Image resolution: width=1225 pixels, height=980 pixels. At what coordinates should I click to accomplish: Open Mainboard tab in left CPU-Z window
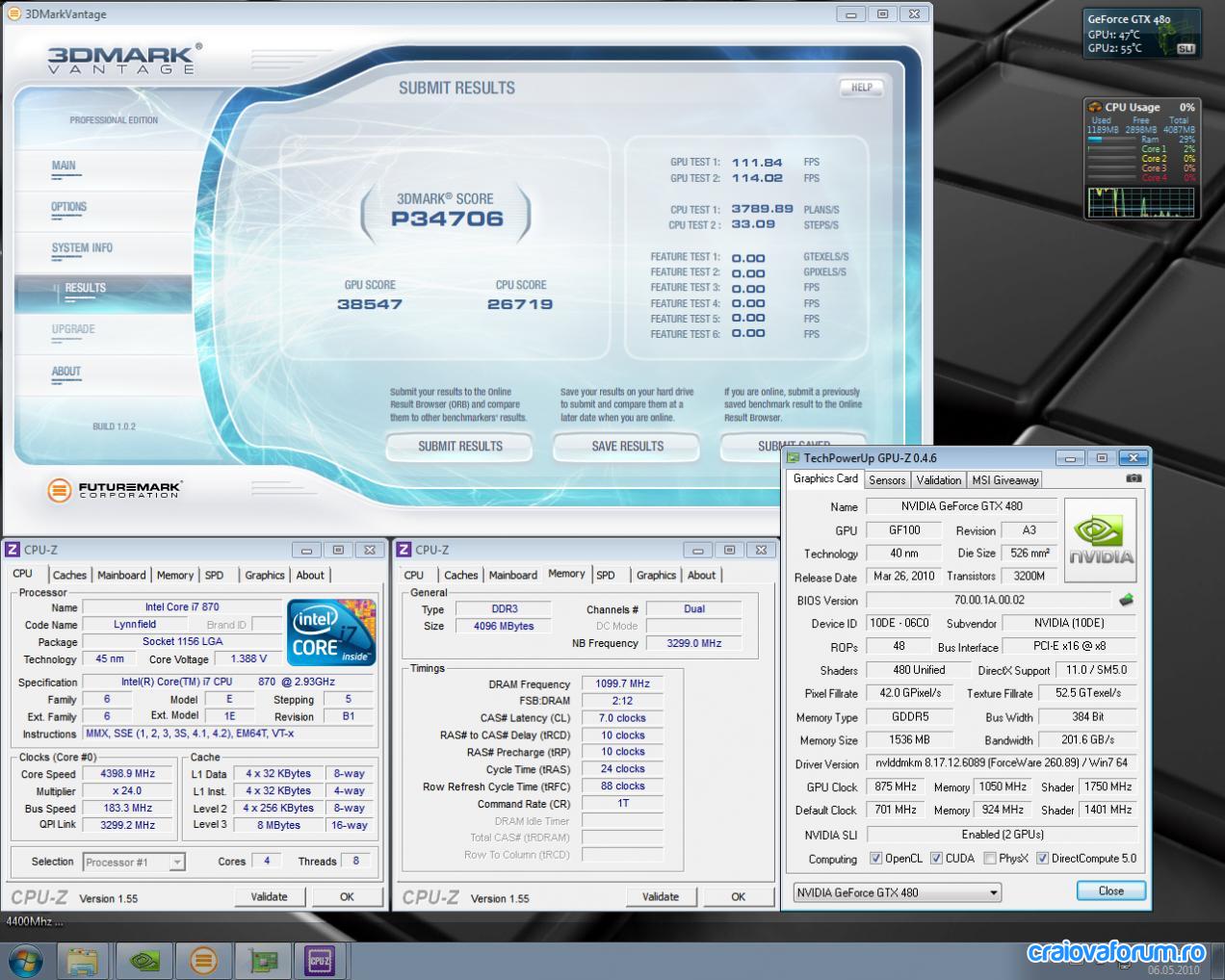click(121, 576)
